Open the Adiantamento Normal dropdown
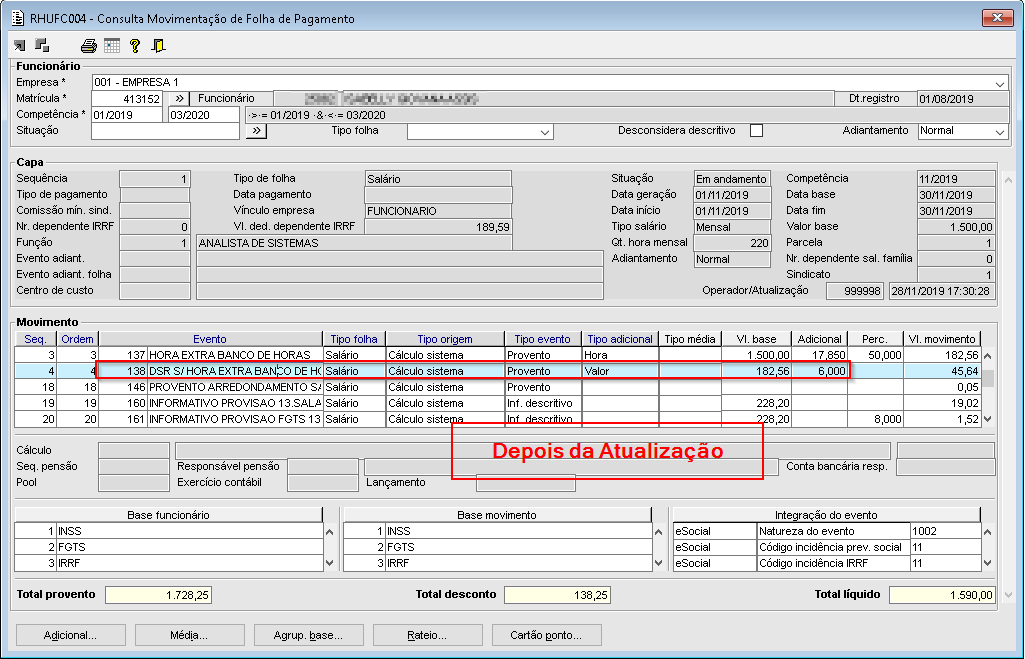 1000,131
